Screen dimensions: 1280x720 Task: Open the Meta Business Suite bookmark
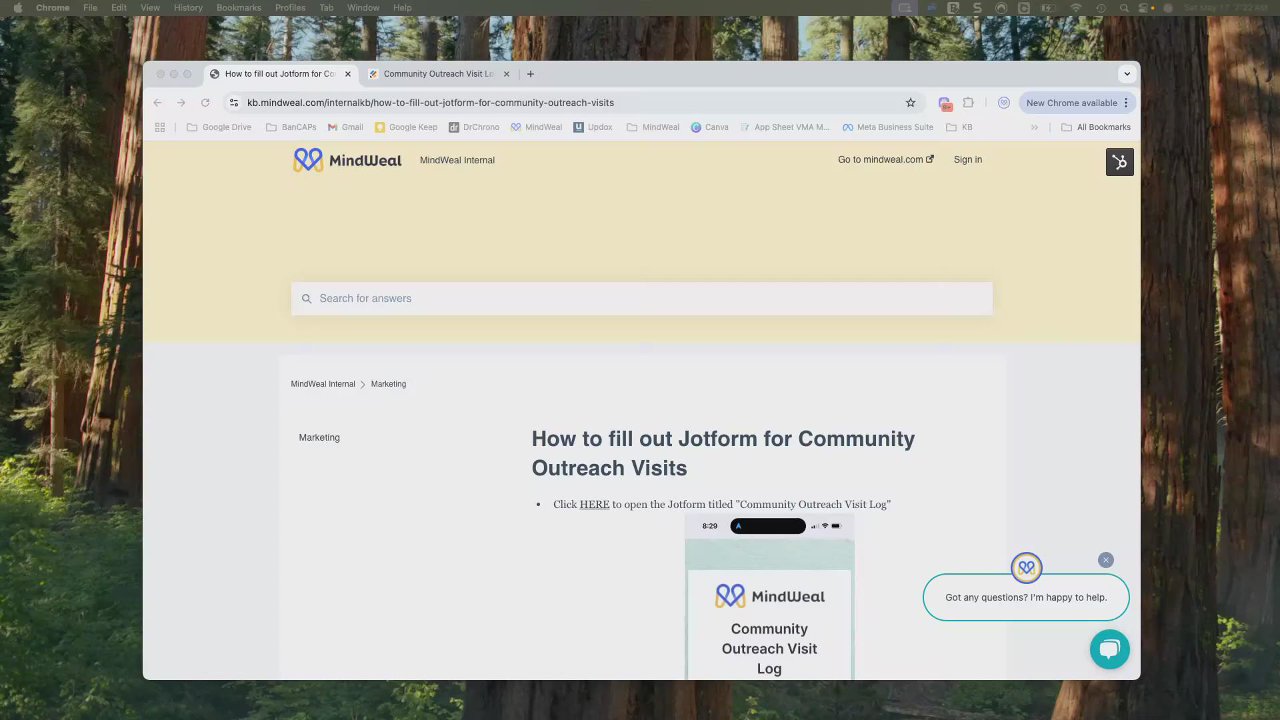[888, 127]
